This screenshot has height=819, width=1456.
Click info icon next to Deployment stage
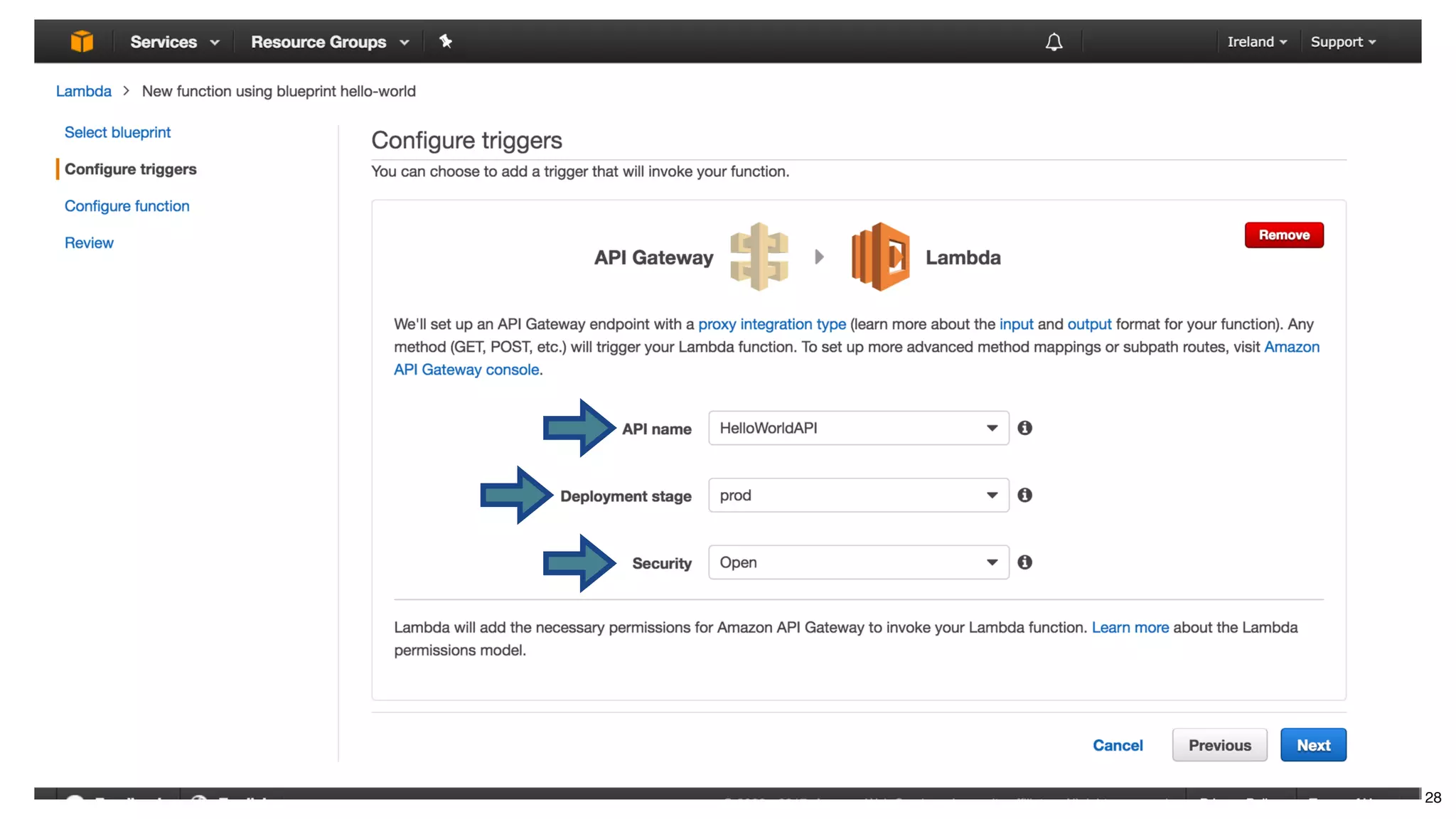(x=1024, y=495)
